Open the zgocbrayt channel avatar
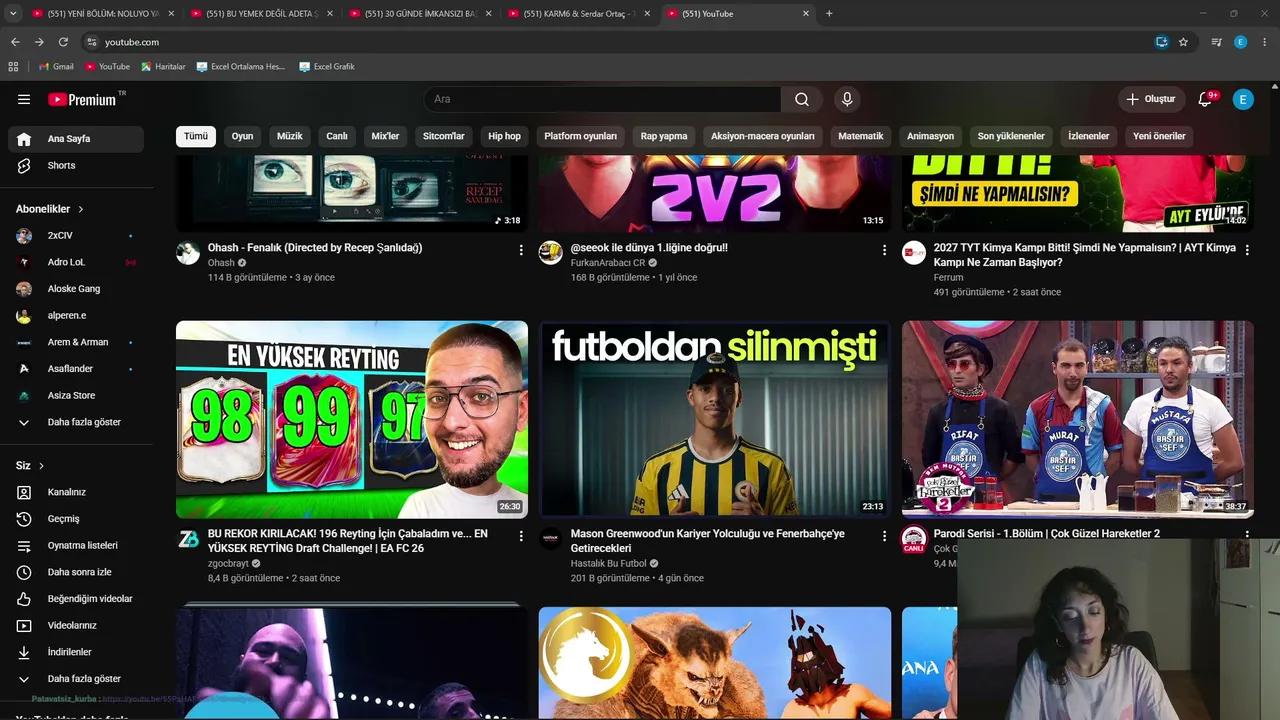The height and width of the screenshot is (720, 1280). coord(188,538)
